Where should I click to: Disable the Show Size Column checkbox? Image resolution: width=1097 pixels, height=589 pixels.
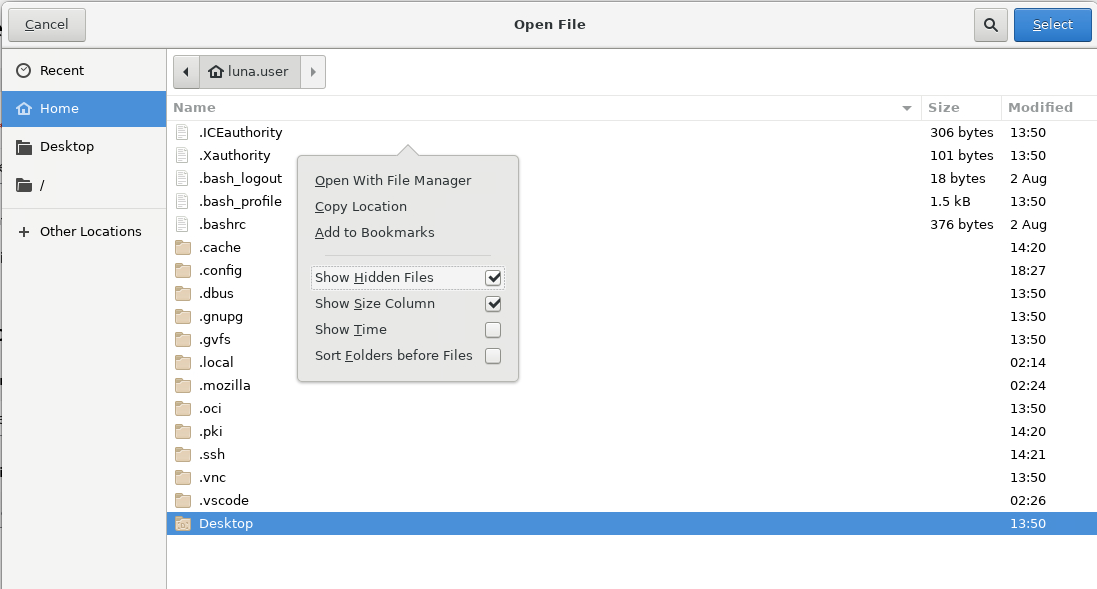coord(493,304)
